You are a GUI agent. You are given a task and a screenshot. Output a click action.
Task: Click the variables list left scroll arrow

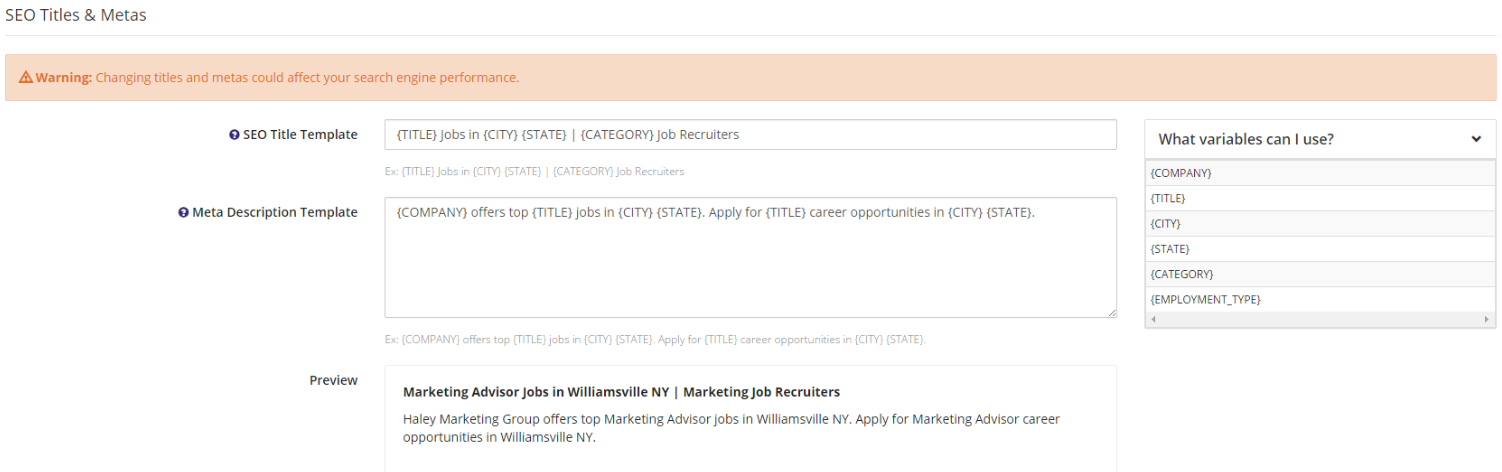[1154, 320]
